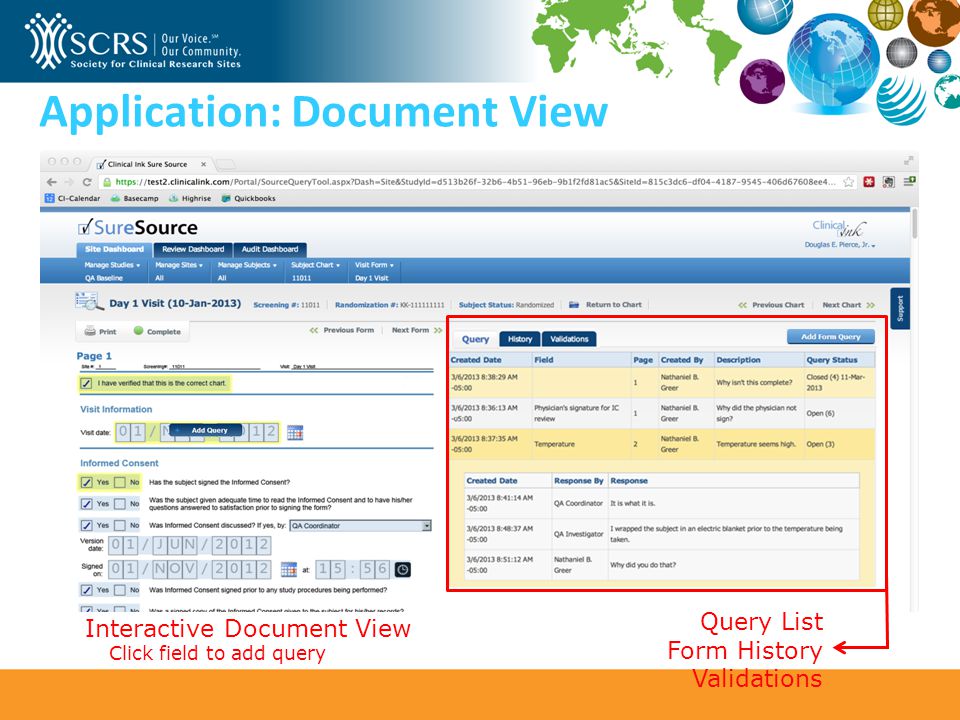The image size is (960, 720).
Task: Click the Add Query popup on Visit date
Action: click(205, 430)
